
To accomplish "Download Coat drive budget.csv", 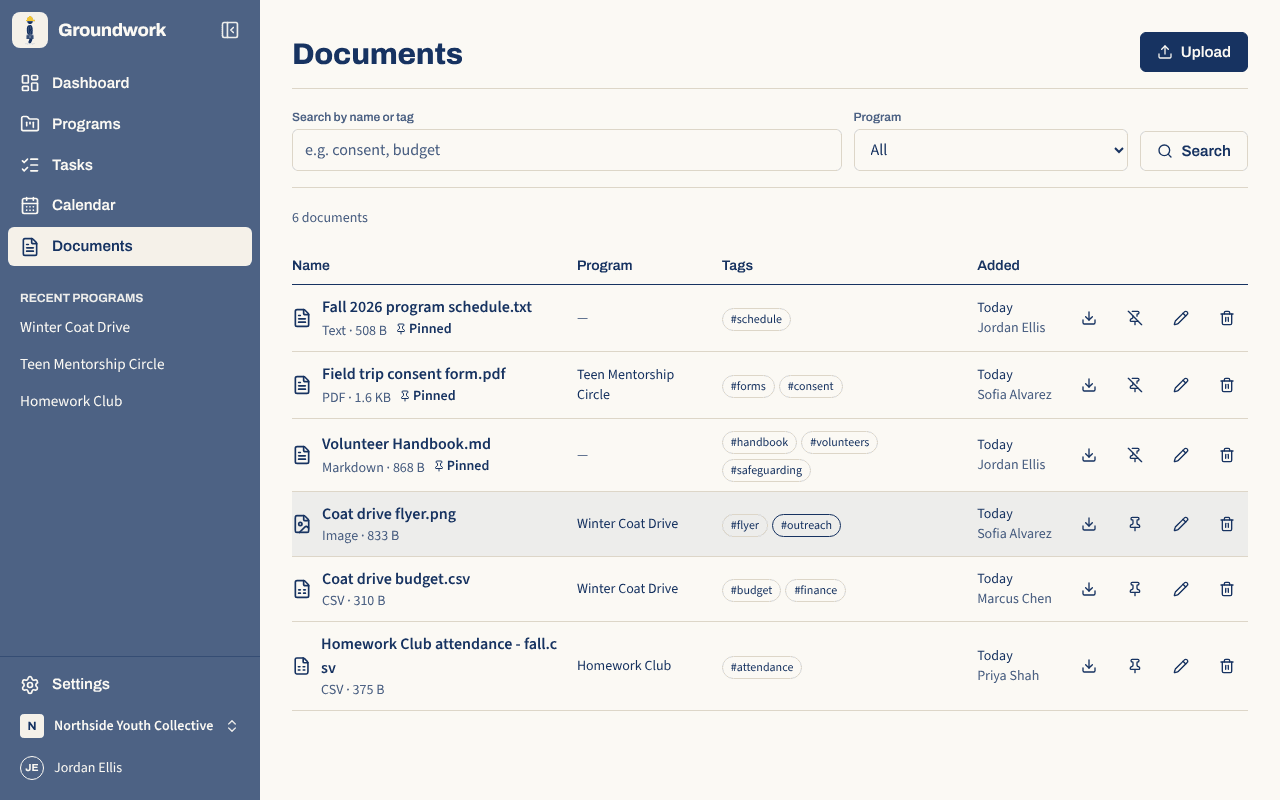I will pyautogui.click(x=1089, y=589).
